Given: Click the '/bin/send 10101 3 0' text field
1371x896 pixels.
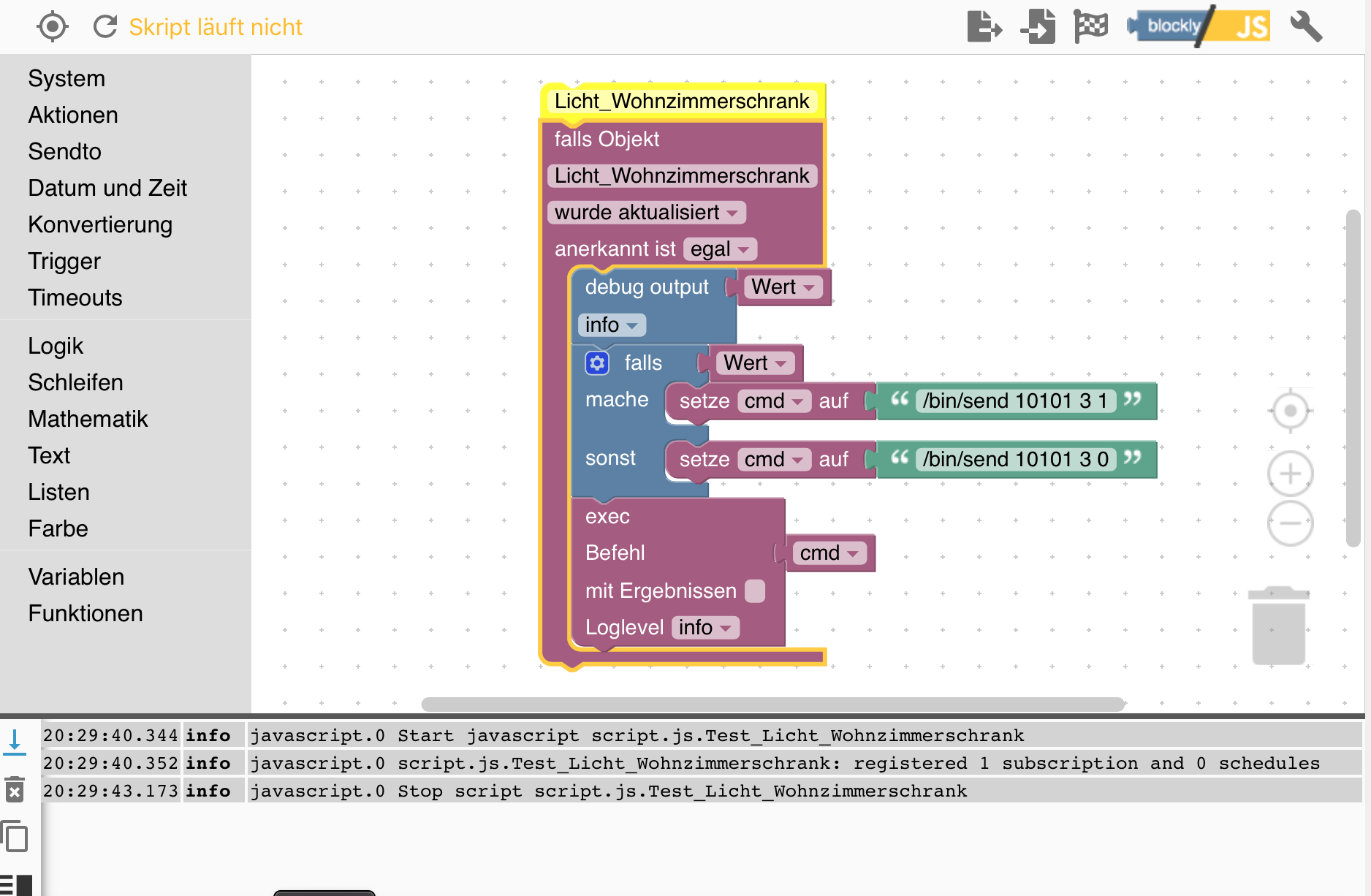Looking at the screenshot, I should [1015, 460].
